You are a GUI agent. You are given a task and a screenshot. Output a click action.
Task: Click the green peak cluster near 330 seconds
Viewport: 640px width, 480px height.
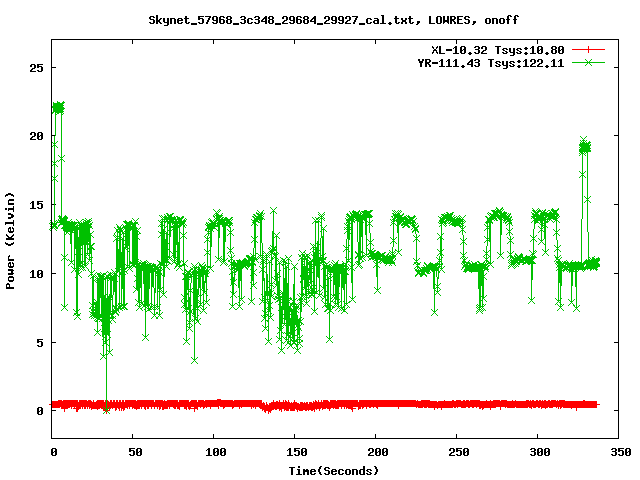pyautogui.click(x=585, y=147)
